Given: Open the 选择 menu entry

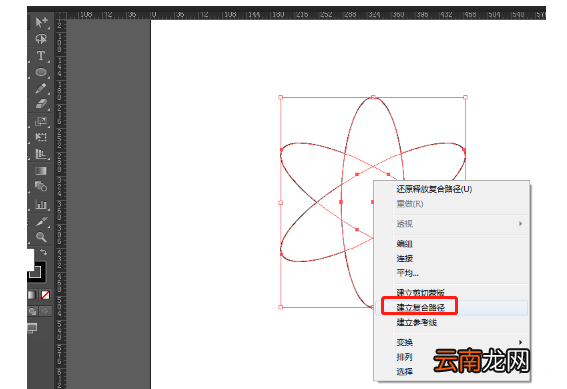Looking at the screenshot, I should click(404, 372).
